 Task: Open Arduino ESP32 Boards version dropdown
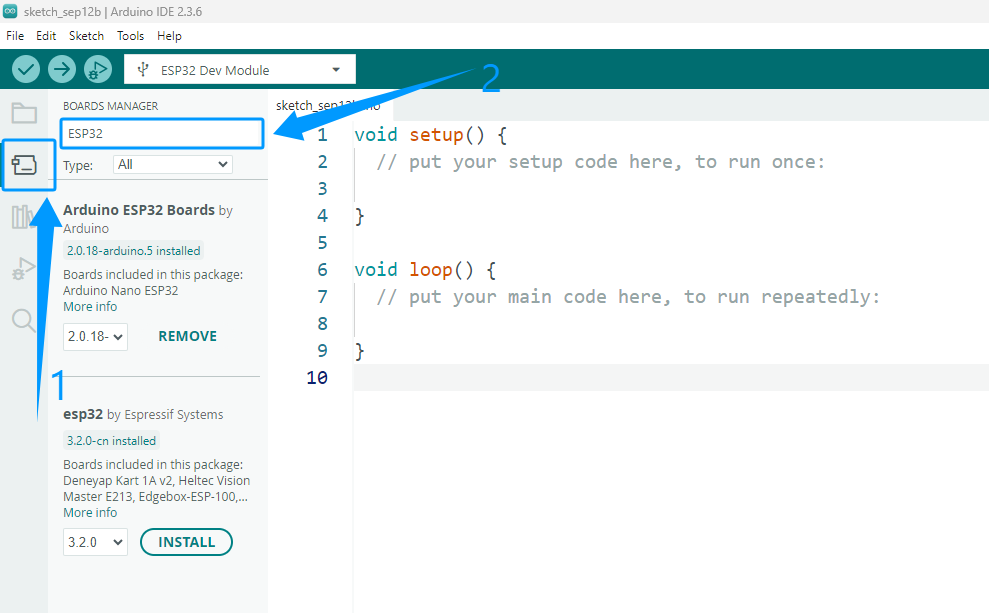tap(95, 337)
